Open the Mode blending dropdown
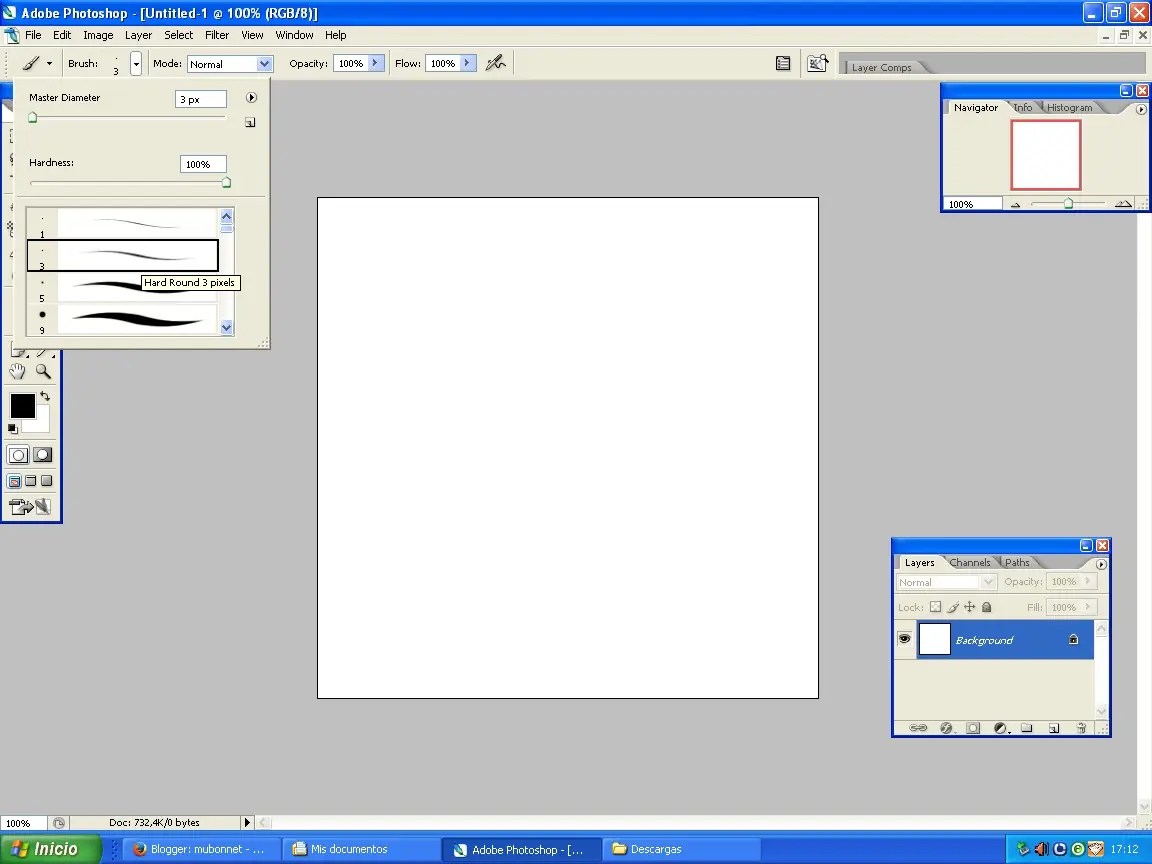1152x864 pixels. (x=264, y=64)
